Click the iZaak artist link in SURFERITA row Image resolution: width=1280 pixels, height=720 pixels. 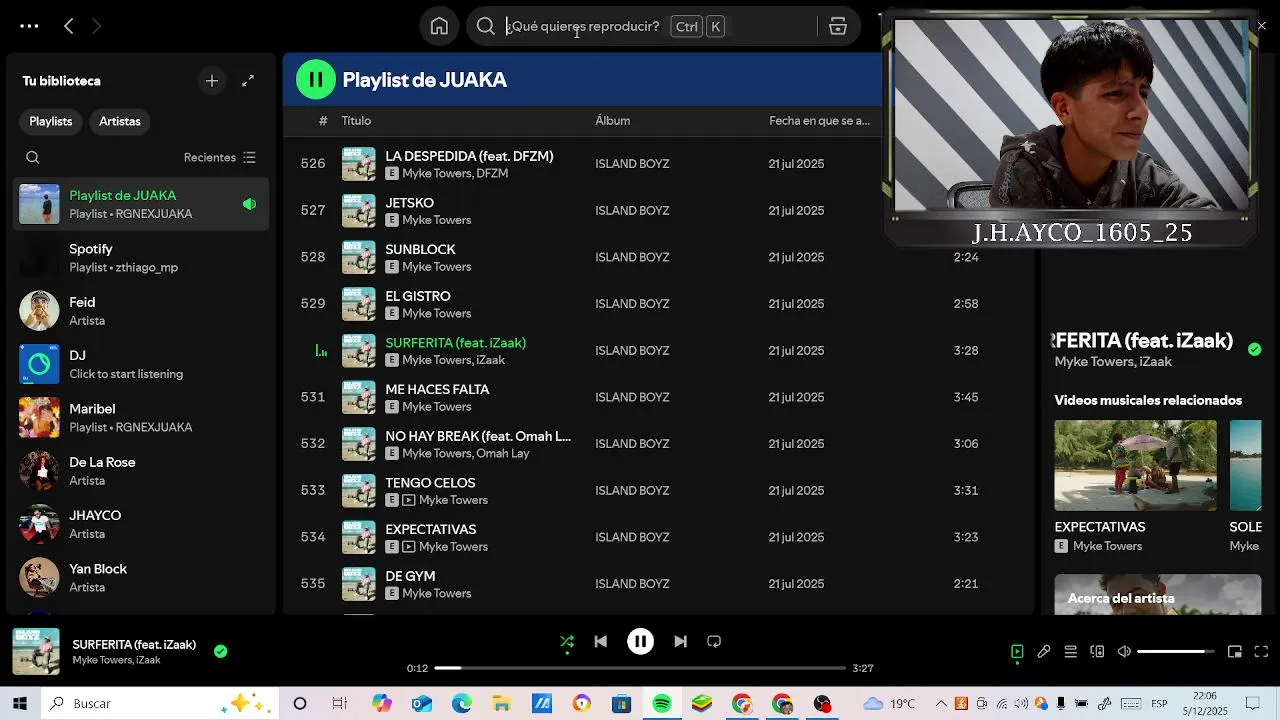pyautogui.click(x=490, y=360)
